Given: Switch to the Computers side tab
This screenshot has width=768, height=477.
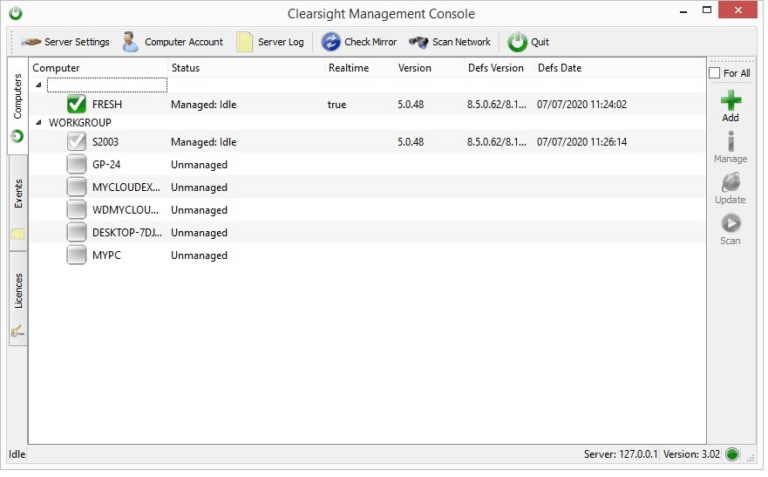Looking at the screenshot, I should tap(18, 107).
